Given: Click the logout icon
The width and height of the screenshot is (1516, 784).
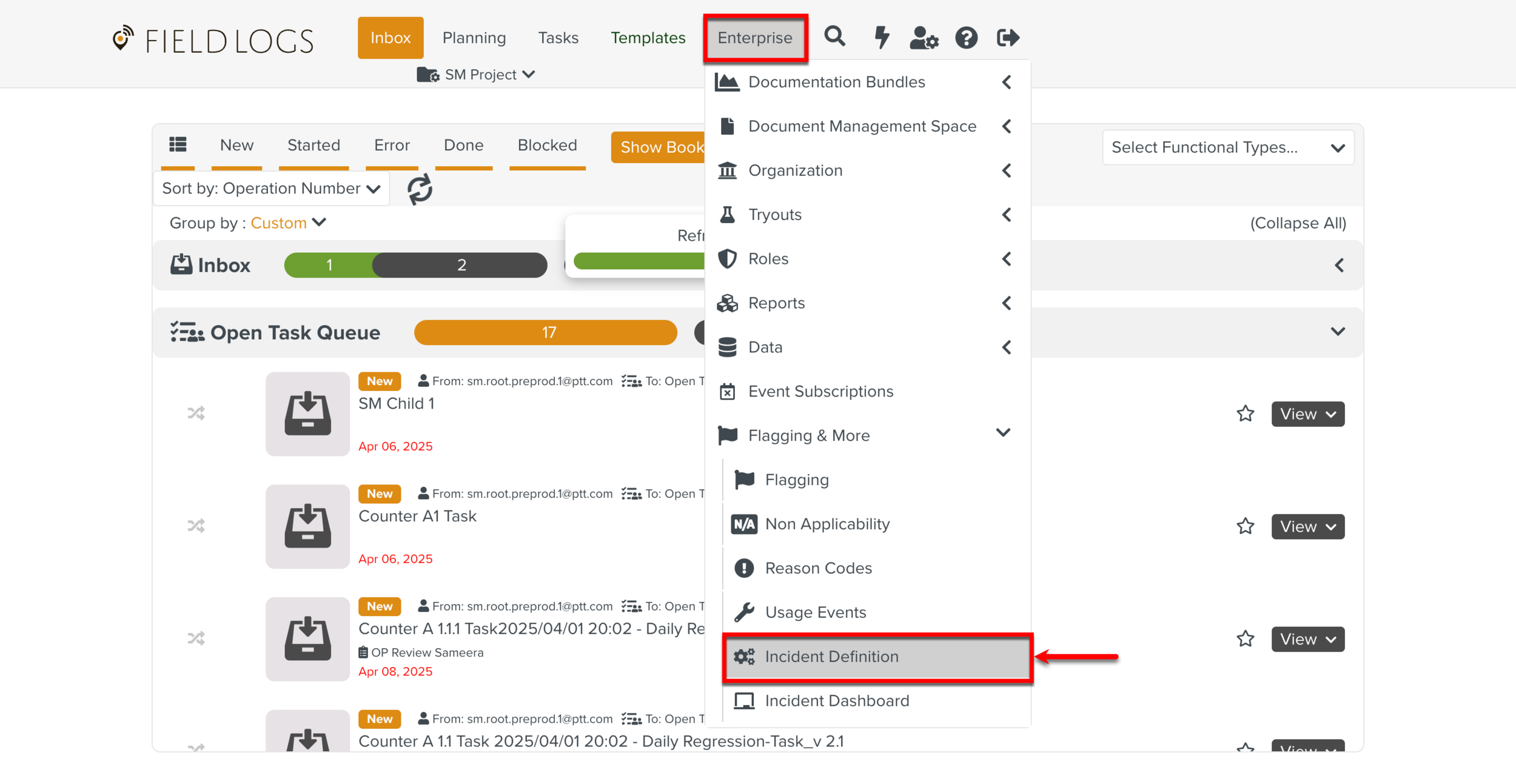Looking at the screenshot, I should tap(1008, 38).
